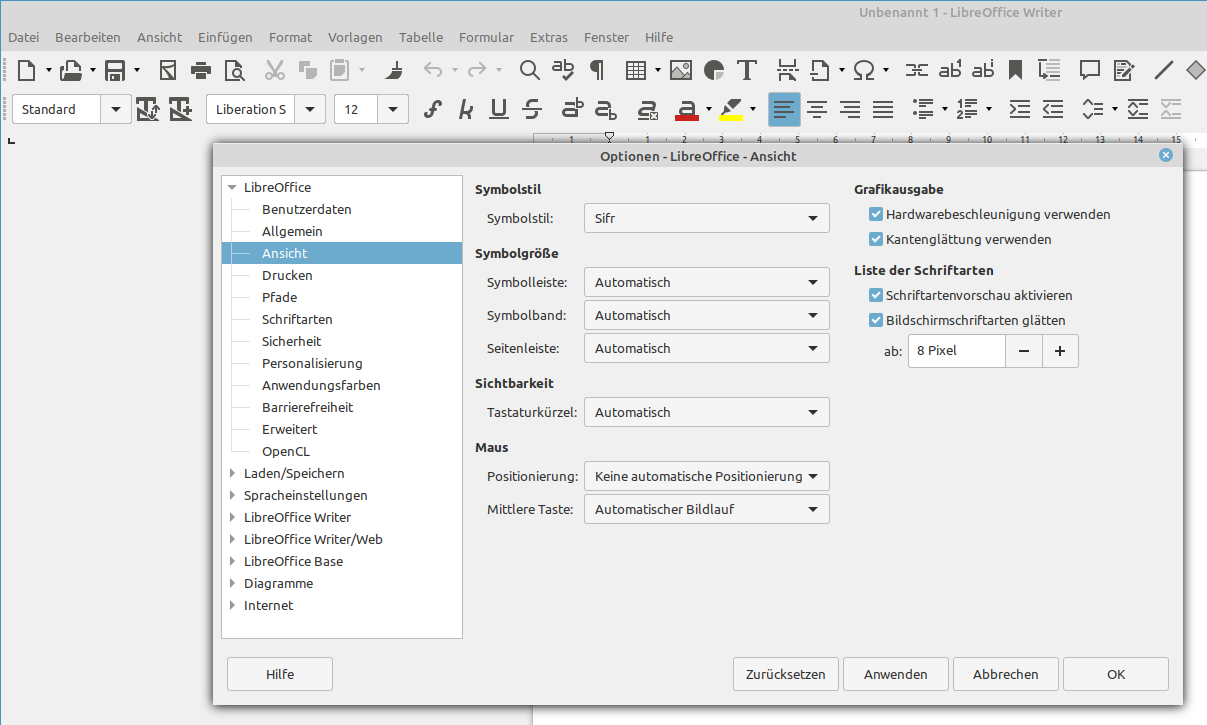Click the yellow highlighting color button
The image size is (1207, 725).
coord(731,109)
